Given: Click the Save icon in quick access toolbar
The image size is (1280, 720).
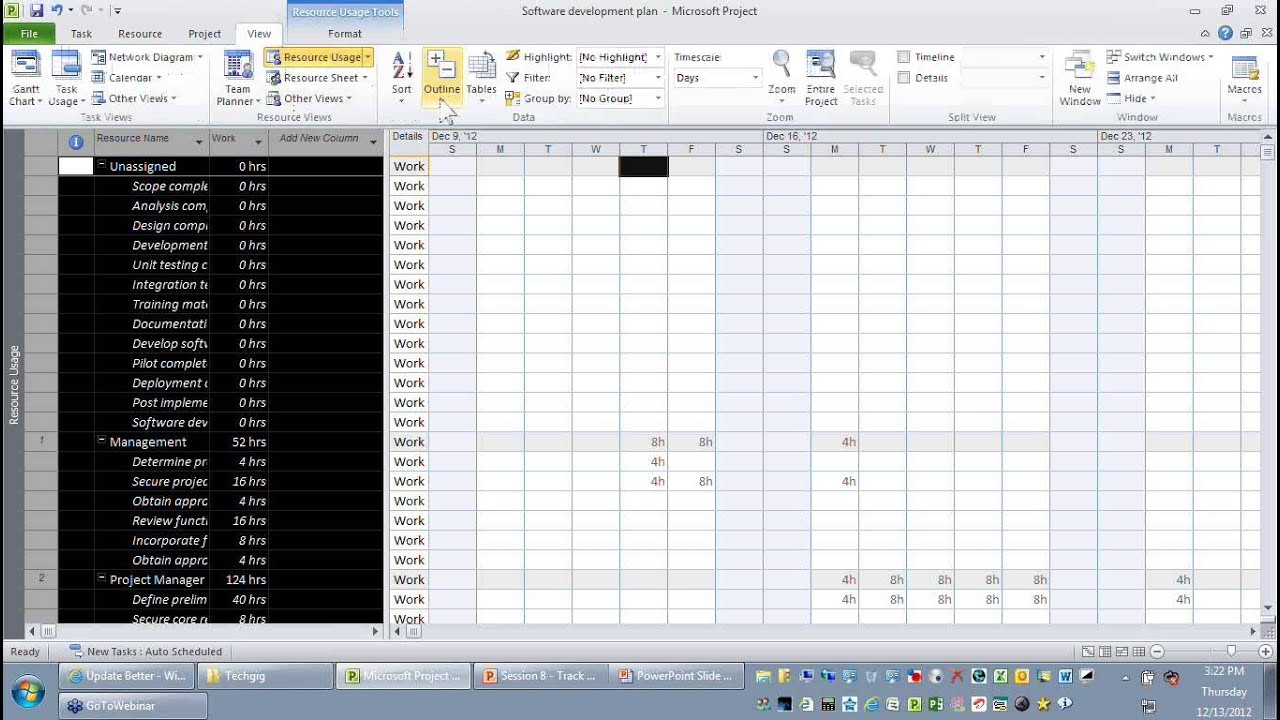Looking at the screenshot, I should pyautogui.click(x=36, y=10).
